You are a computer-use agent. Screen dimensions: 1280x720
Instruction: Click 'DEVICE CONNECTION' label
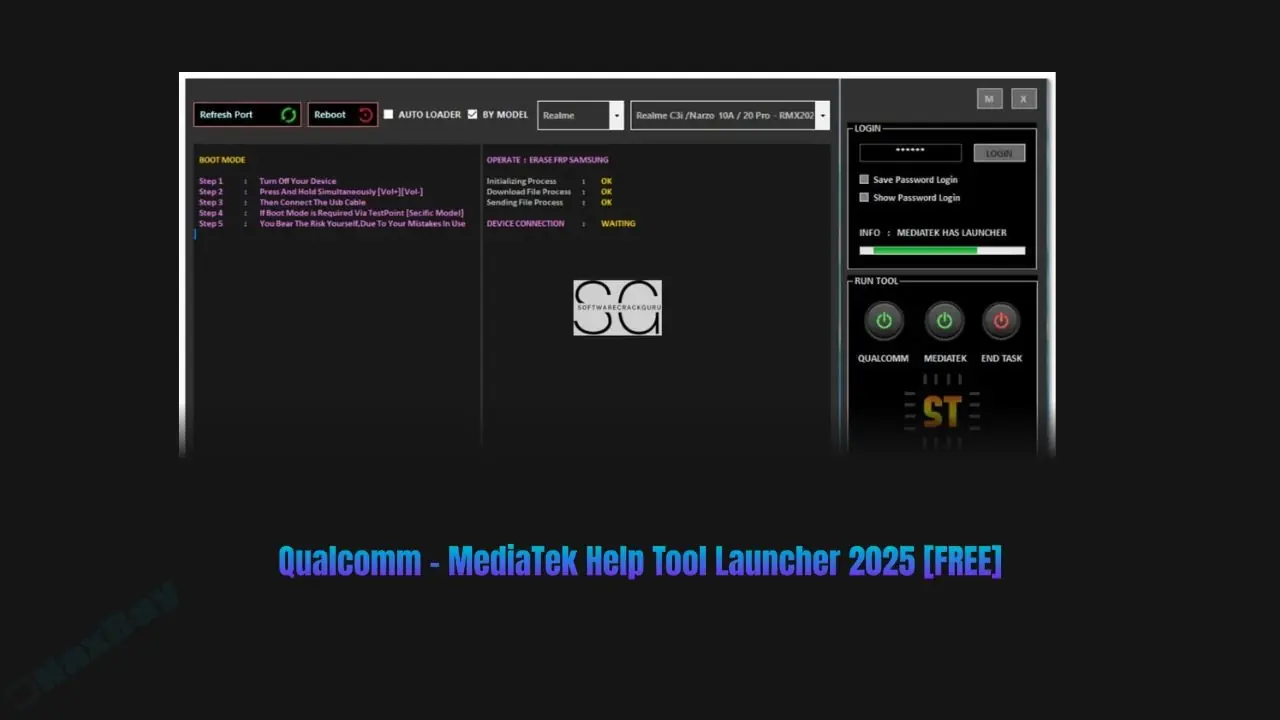[x=525, y=224]
